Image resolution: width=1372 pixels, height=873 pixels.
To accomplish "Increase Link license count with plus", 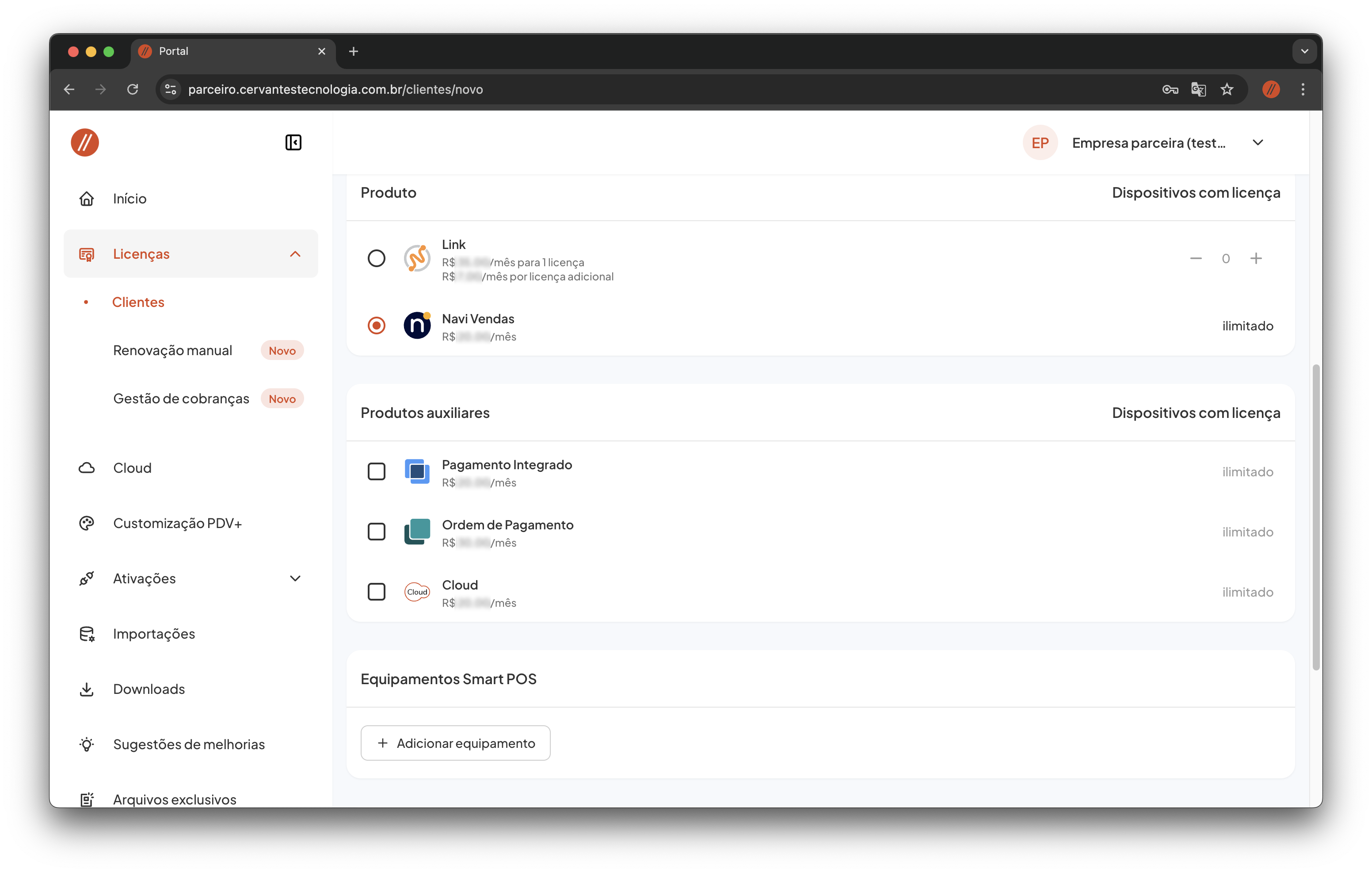I will tap(1256, 259).
